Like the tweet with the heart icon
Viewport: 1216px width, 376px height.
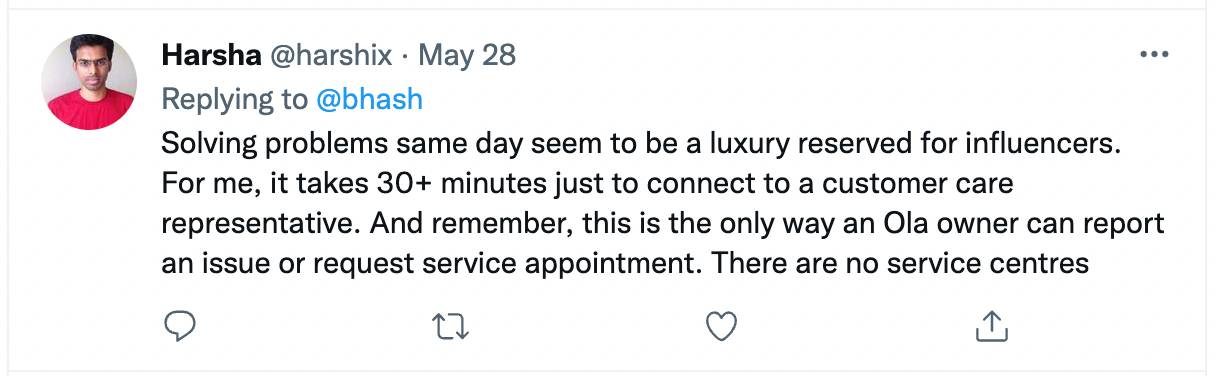721,326
